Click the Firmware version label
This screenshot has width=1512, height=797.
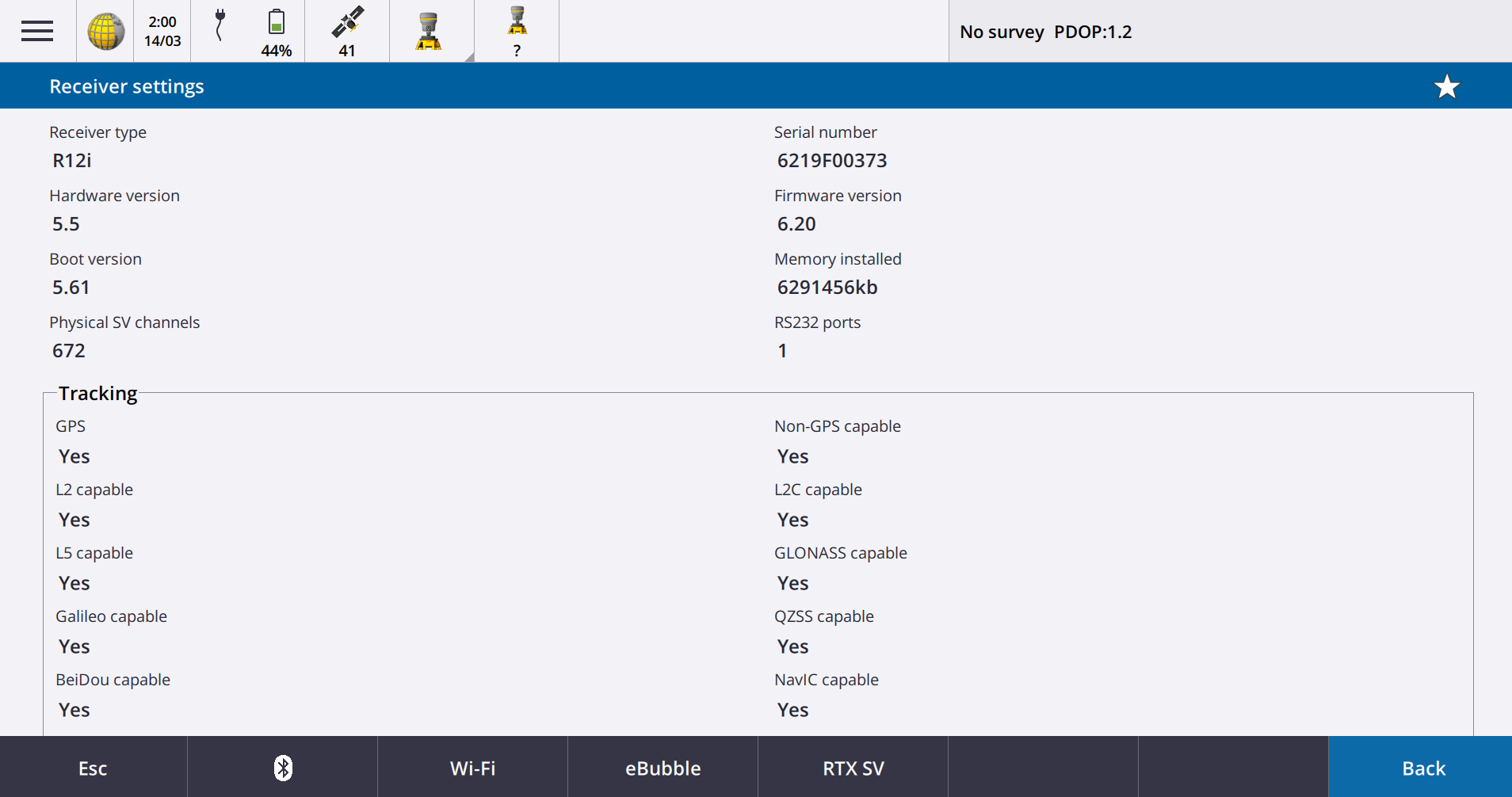tap(838, 196)
